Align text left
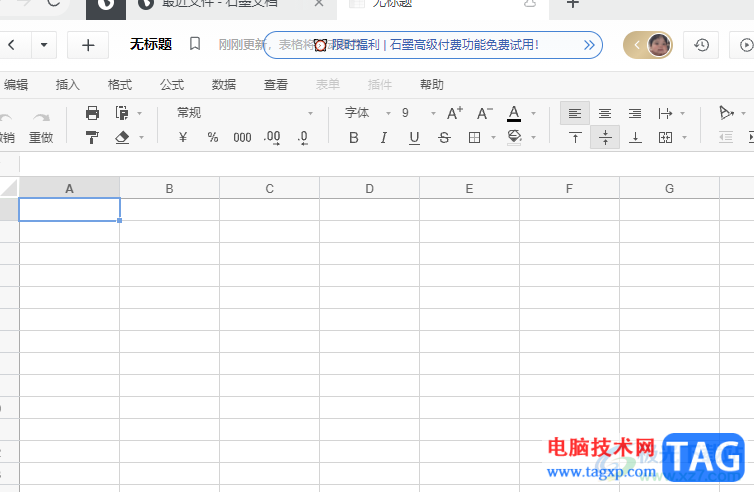This screenshot has width=754, height=492. 575,114
